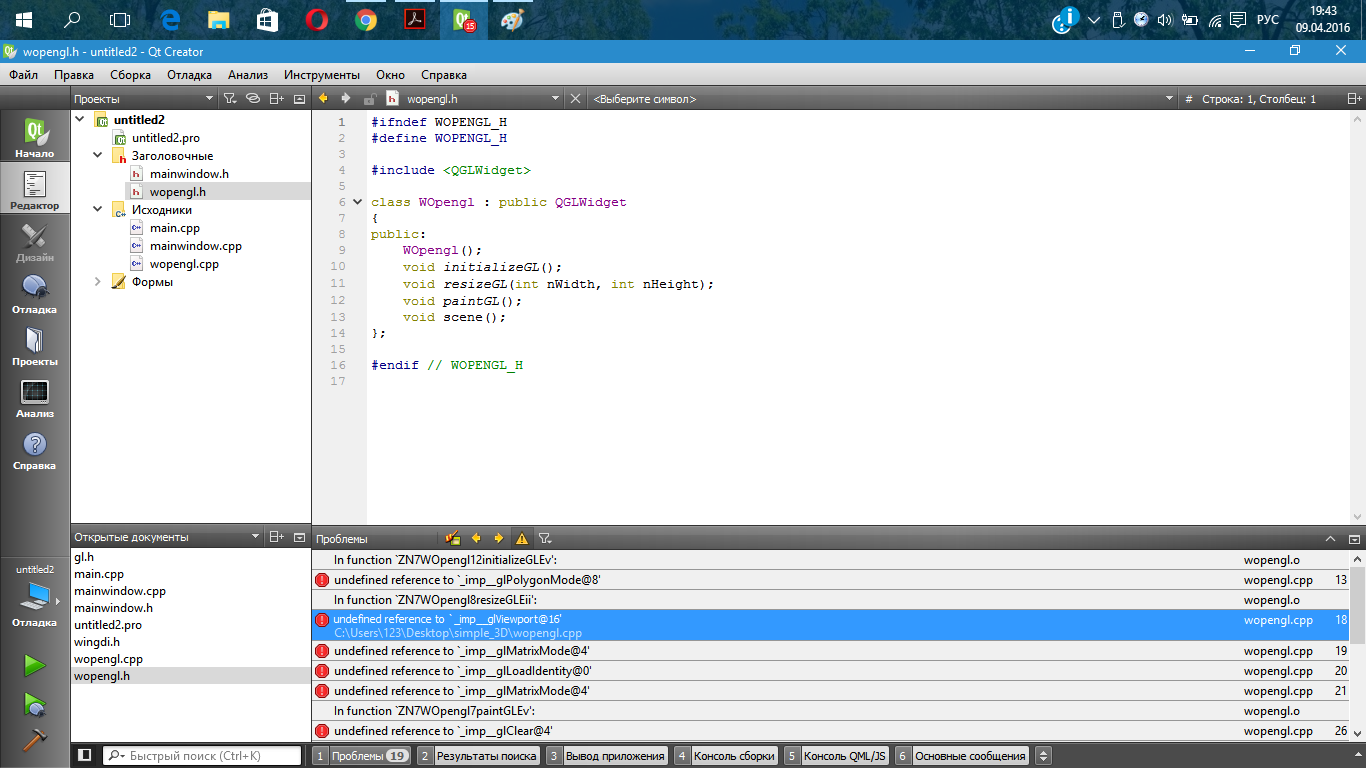1371x770 pixels.
Task: Close the Projects side panel
Action: 299,99
